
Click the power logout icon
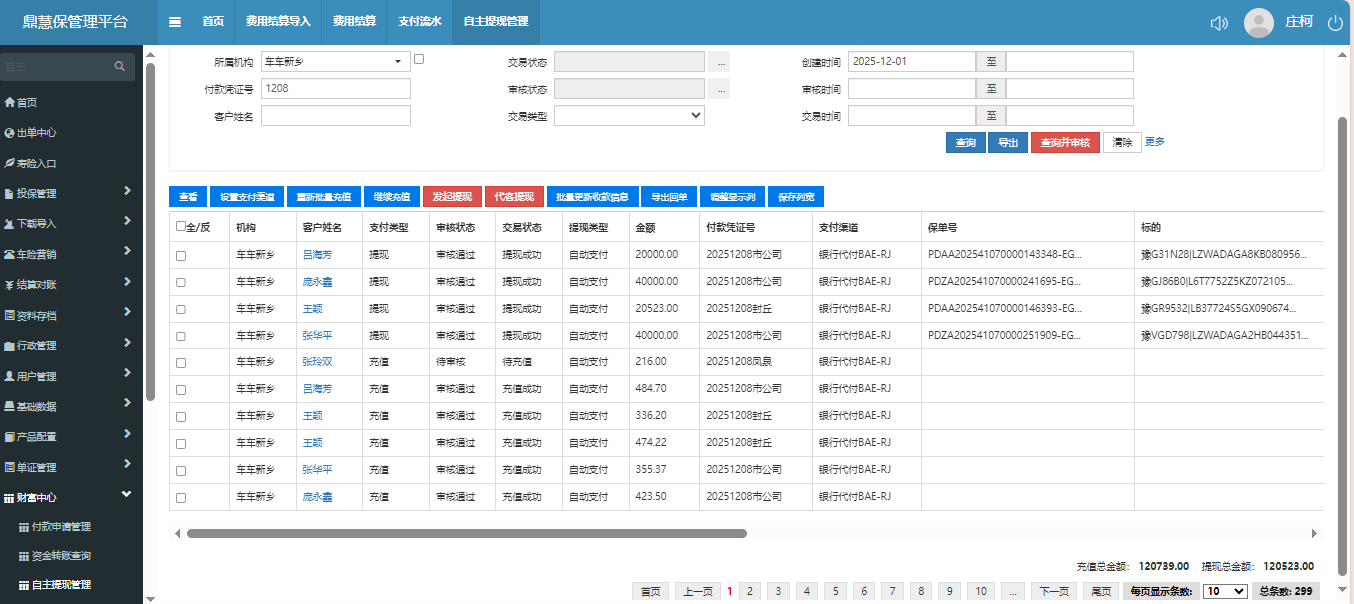1335,23
